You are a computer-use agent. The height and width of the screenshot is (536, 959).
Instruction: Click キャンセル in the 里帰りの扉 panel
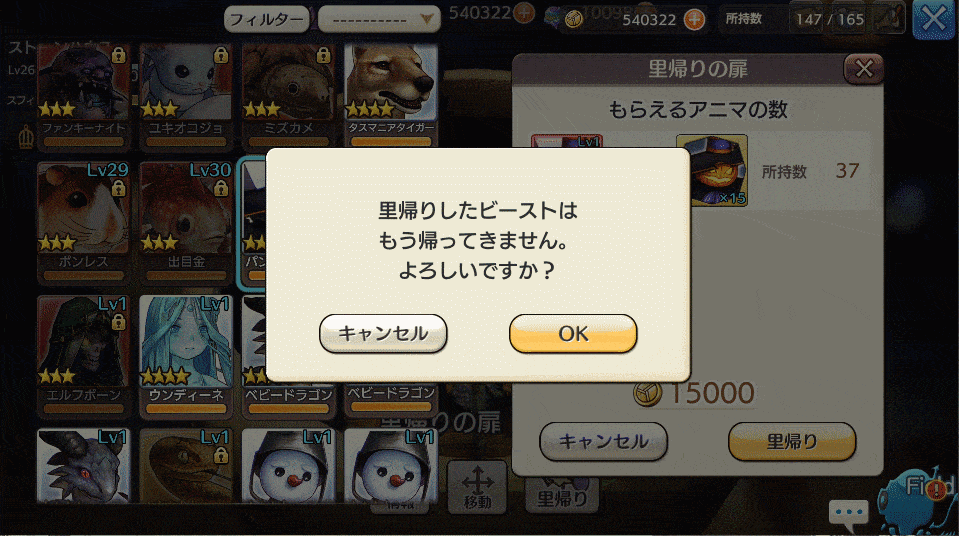tap(603, 441)
